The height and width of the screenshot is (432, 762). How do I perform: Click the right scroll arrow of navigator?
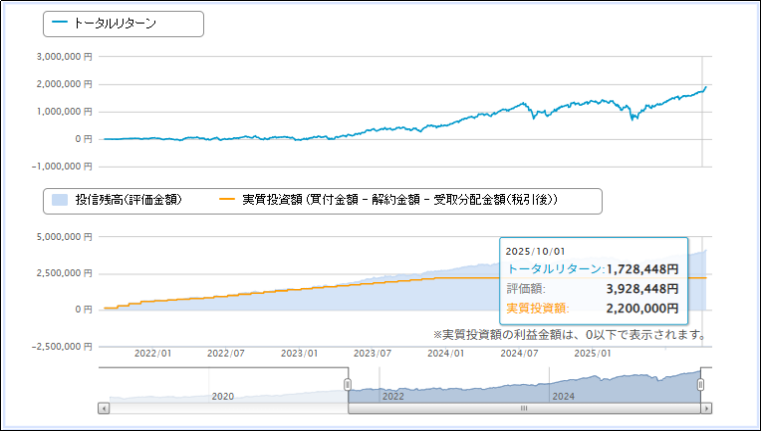click(706, 408)
